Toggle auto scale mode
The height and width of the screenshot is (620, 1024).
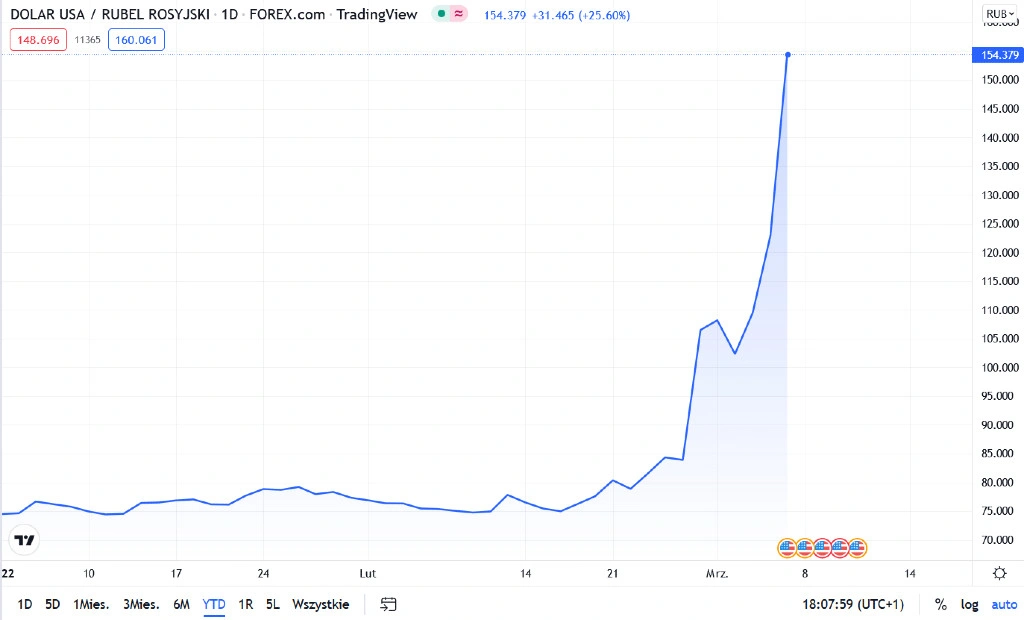coord(1004,604)
